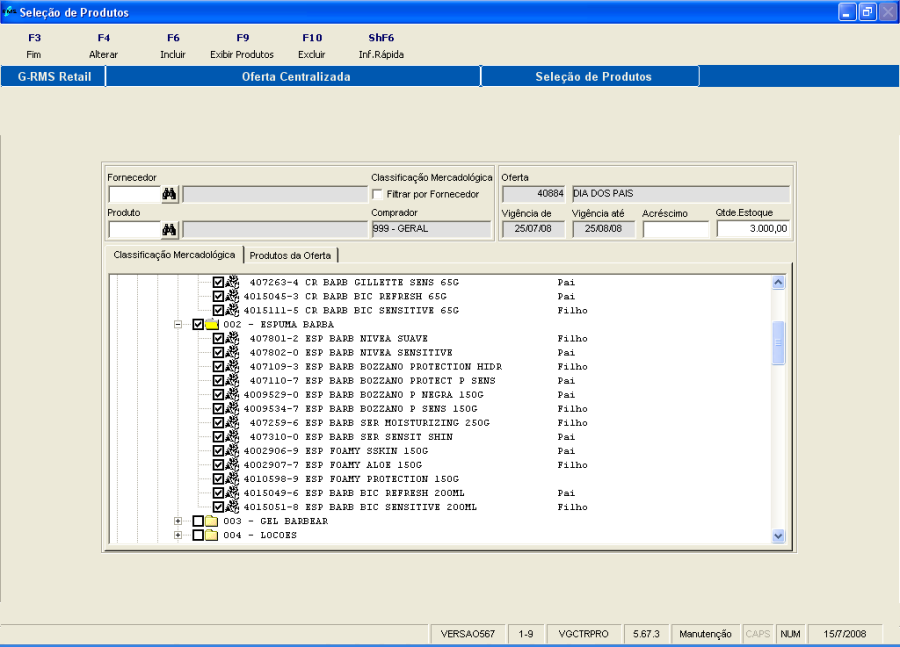Uncheck 4010598-9 ESP FOAMY PROTECTION checkbox
Image resolution: width=900 pixels, height=647 pixels.
(x=218, y=479)
